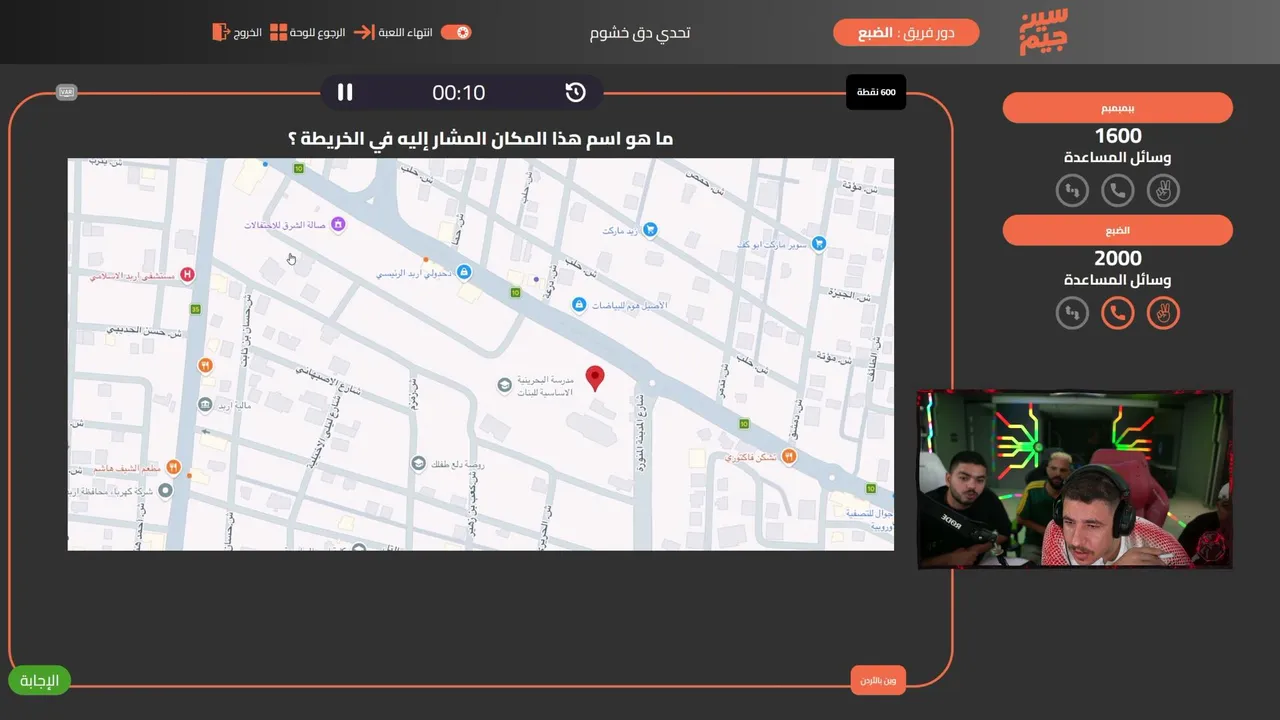Image resolution: width=1280 pixels, height=720 pixels.
Task: Click the الخروج exit button
Action: (237, 32)
